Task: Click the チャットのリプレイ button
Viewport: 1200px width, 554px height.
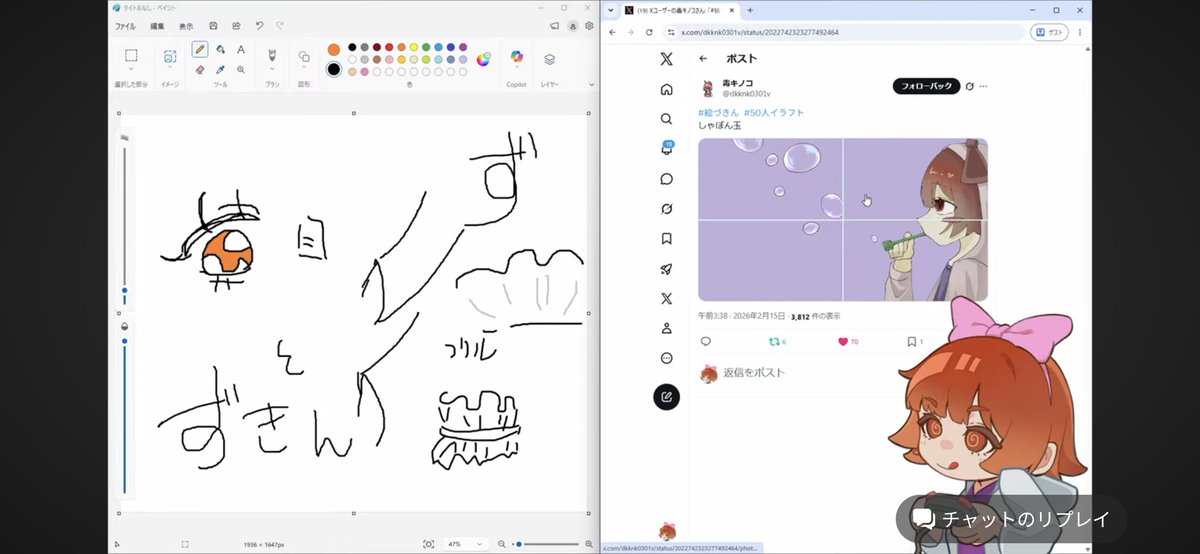Action: click(1011, 520)
